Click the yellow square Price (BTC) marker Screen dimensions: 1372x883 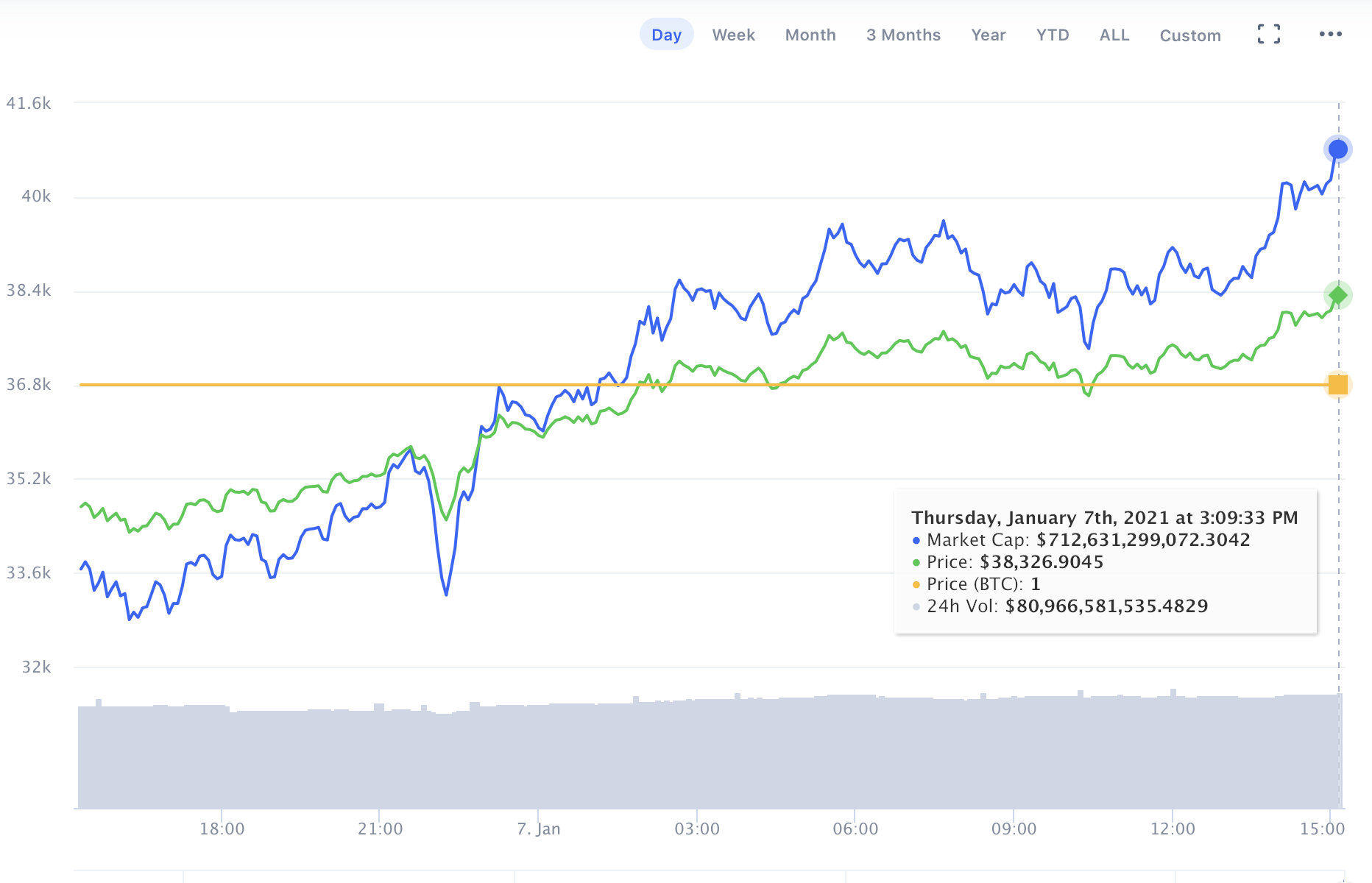[x=1337, y=385]
